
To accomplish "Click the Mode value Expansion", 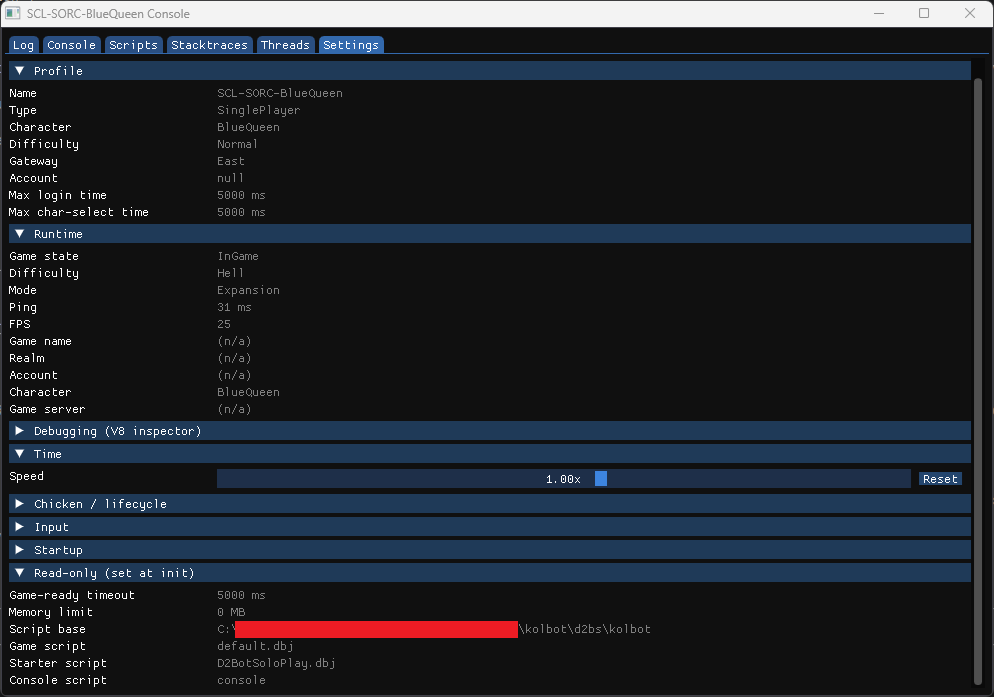I will coord(248,290).
